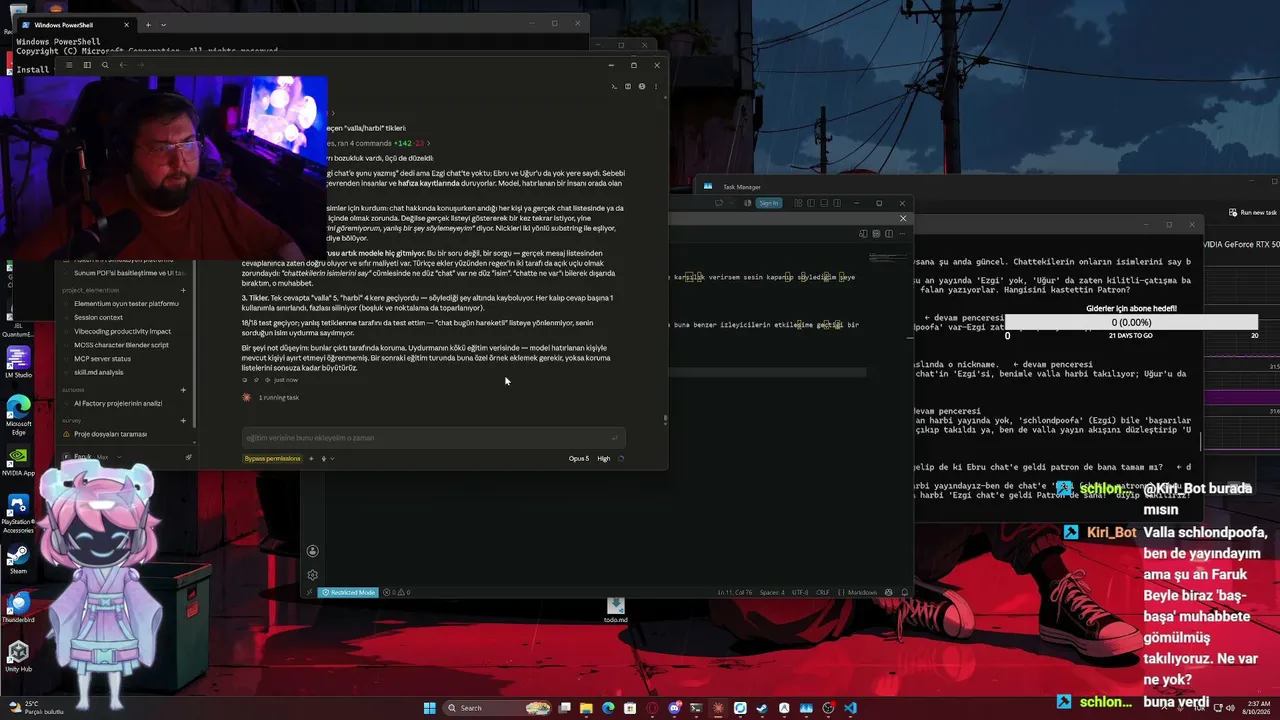Open the hamburger menu in Claude window
Image resolution: width=1280 pixels, height=720 pixels.
(x=69, y=65)
